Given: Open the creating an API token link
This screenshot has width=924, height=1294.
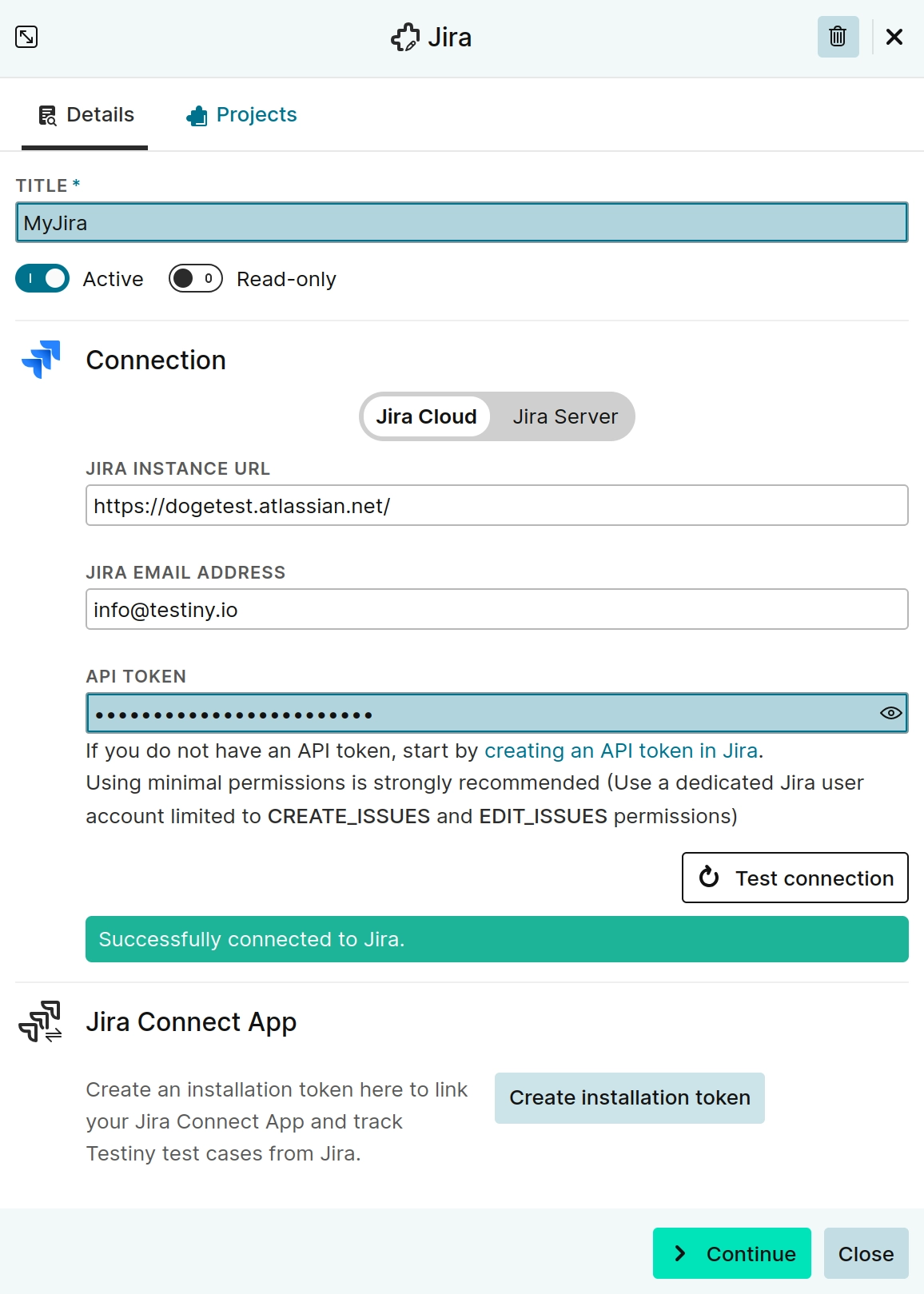Looking at the screenshot, I should [620, 751].
